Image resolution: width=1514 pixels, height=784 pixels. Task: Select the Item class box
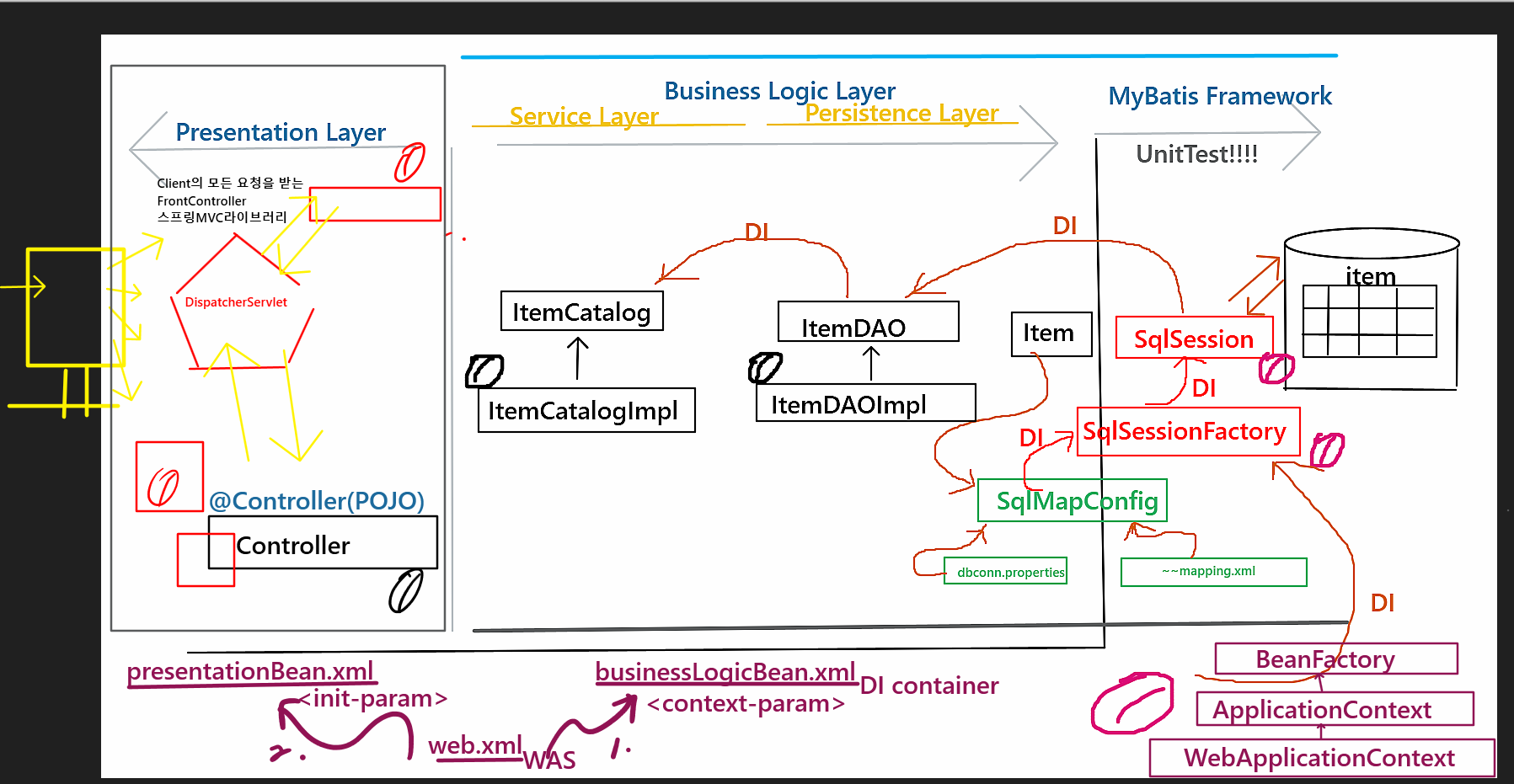click(1051, 334)
